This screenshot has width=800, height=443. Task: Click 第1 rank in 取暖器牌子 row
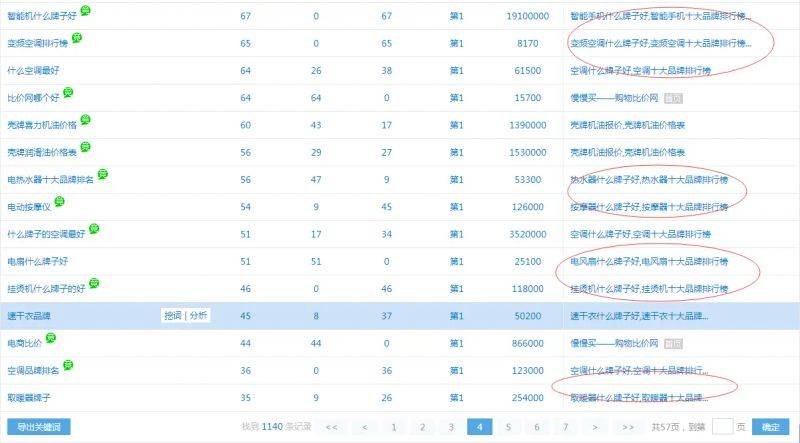click(x=457, y=398)
